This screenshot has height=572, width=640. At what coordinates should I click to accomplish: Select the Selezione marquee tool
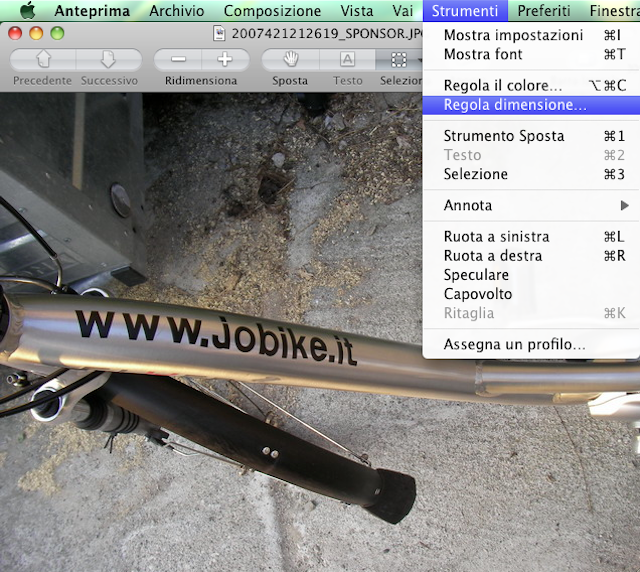click(399, 60)
